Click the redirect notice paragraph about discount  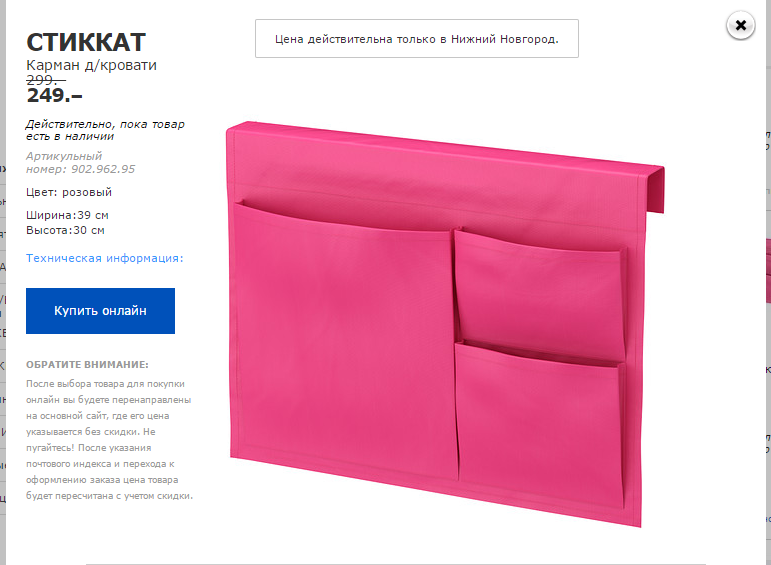tap(110, 440)
